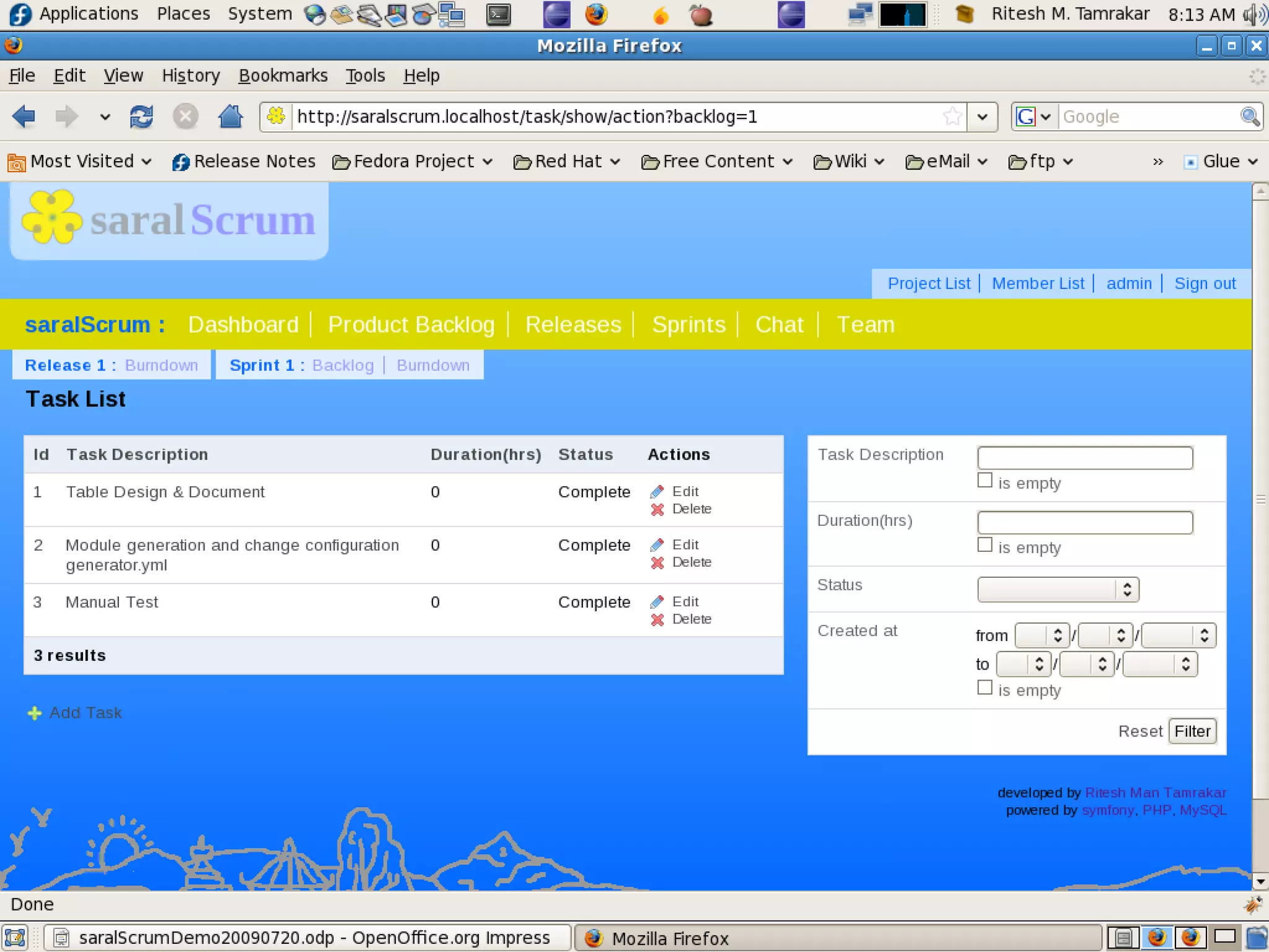Screen dimensions: 1269x952
Task: Expand the URL bar history dropdown
Action: 982,116
